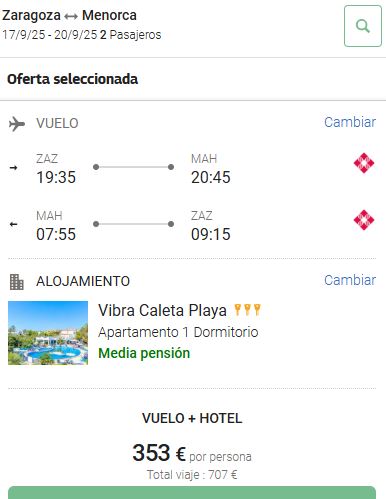Click the 19:35 ZAZ departure time
This screenshot has width=386, height=499.
pos(56,177)
